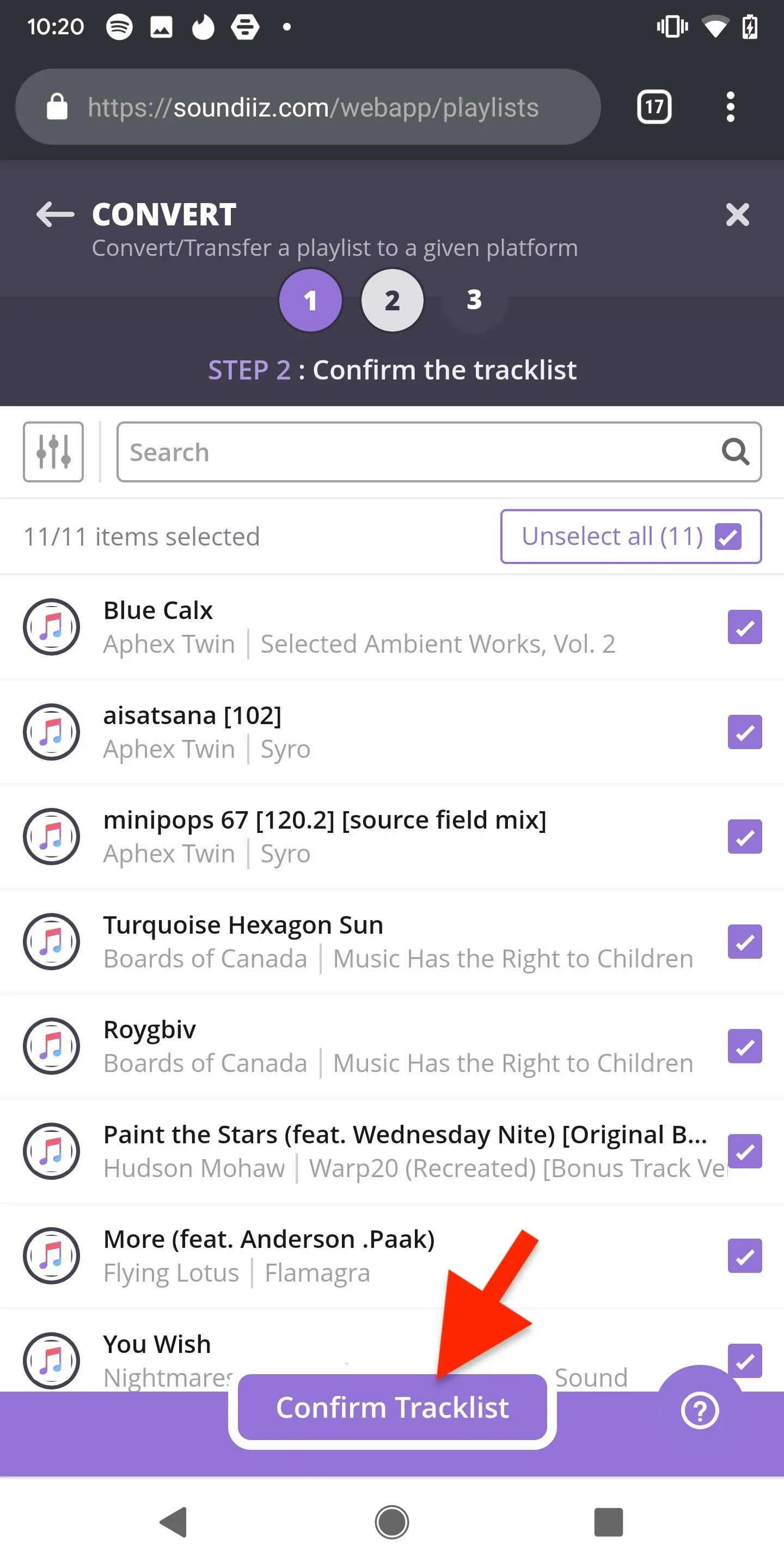Select the aisatsana [102] track title
This screenshot has width=784, height=1568.
pos(192,715)
